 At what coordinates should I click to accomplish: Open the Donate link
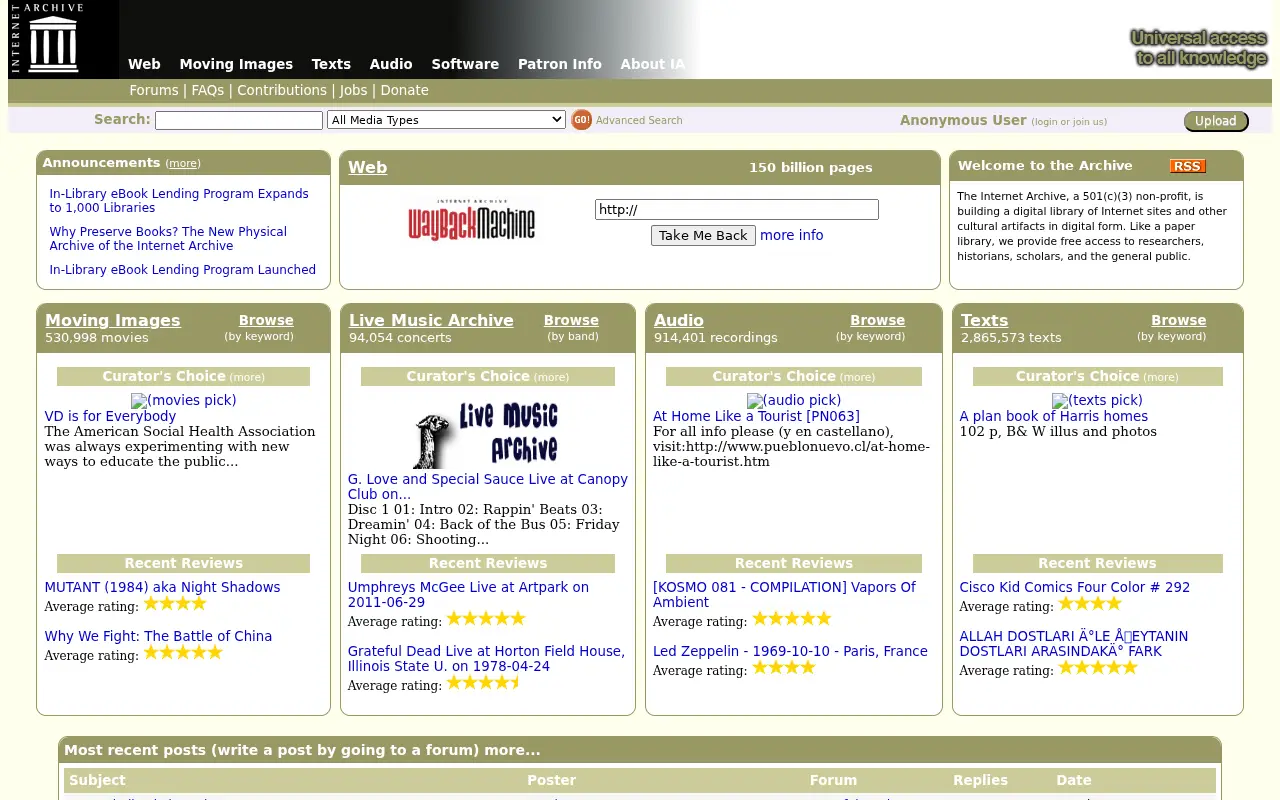[404, 90]
